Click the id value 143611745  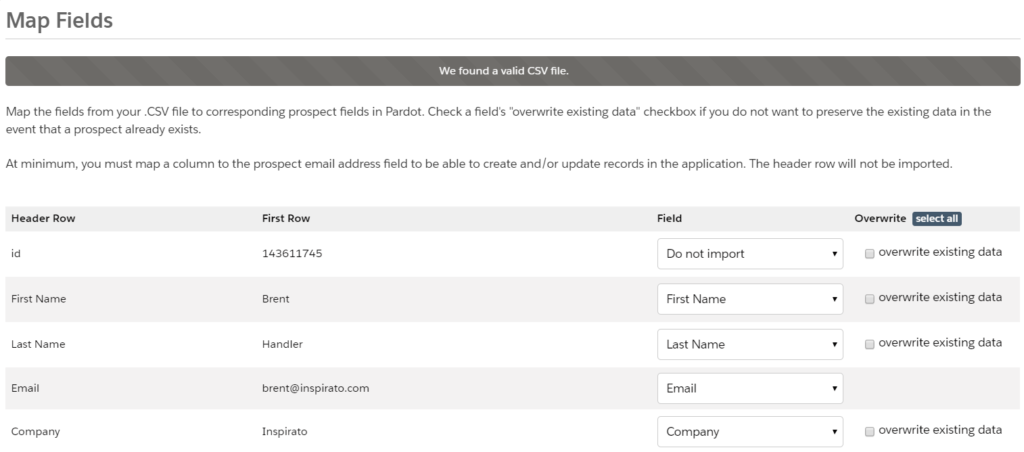(292, 253)
